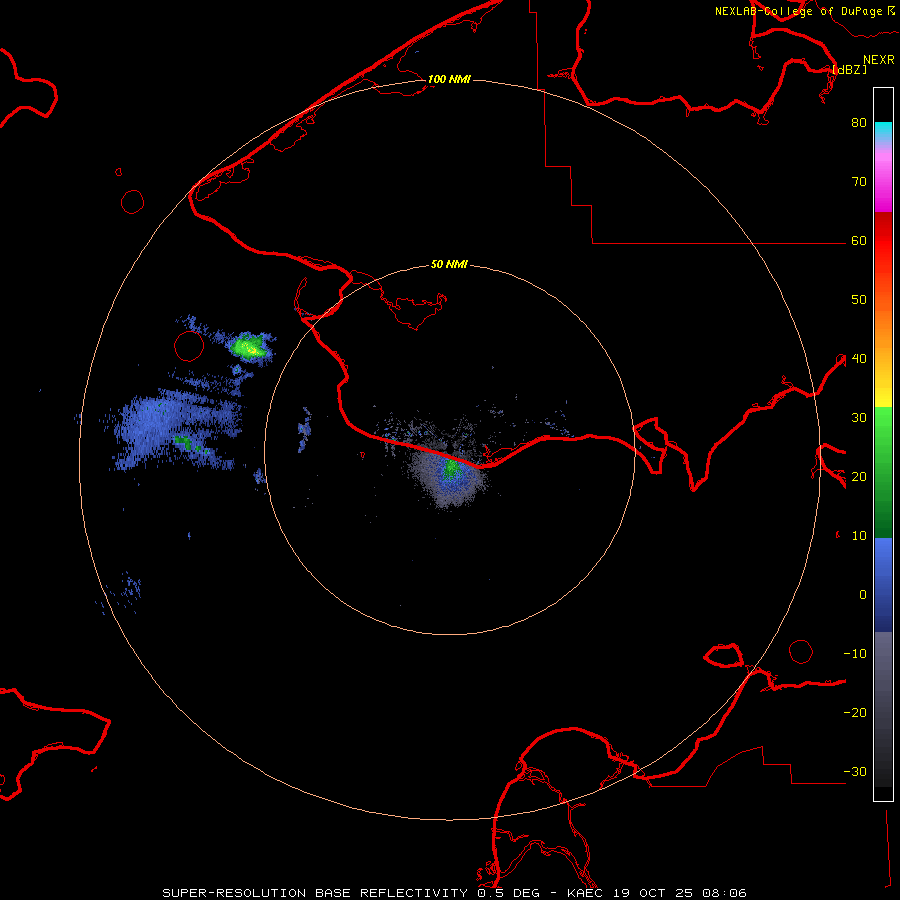Select the 40 value on dBZ scale
This screenshot has width=900, height=900.
[x=859, y=359]
